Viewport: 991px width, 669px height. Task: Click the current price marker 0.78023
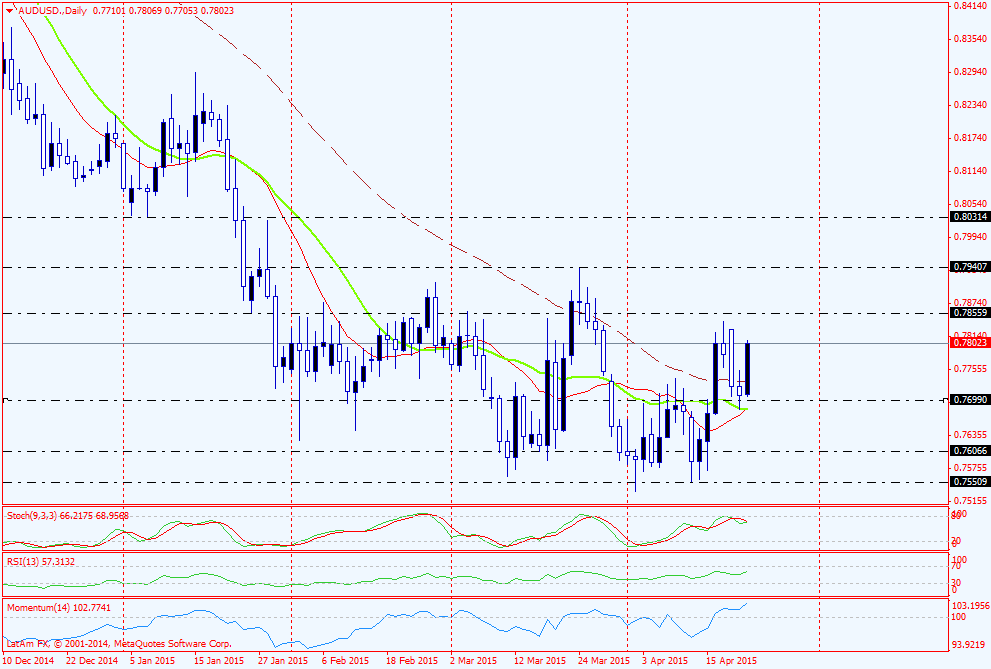click(969, 343)
